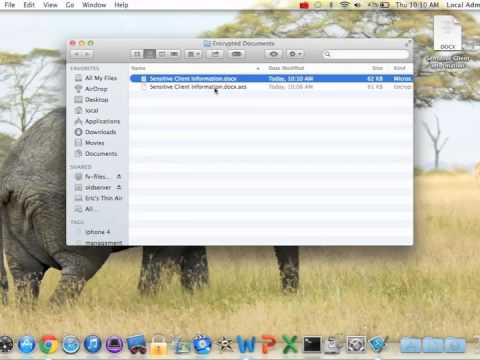Open the Xcode hammer icon in the Dock

[378, 344]
